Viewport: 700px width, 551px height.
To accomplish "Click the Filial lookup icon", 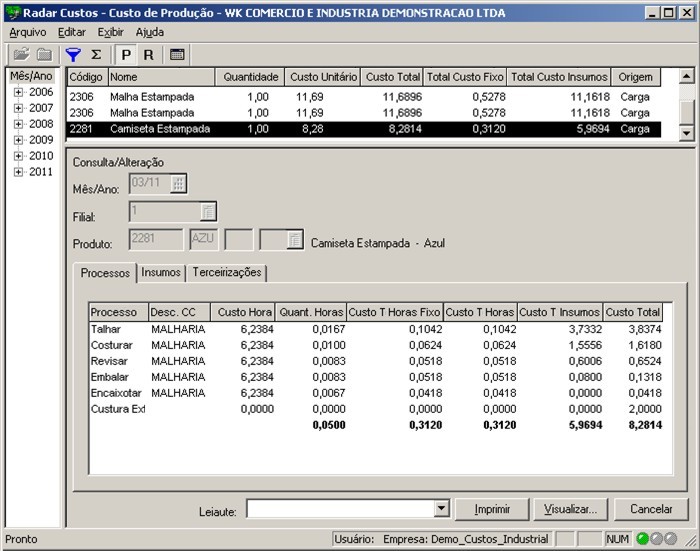I will (207, 212).
